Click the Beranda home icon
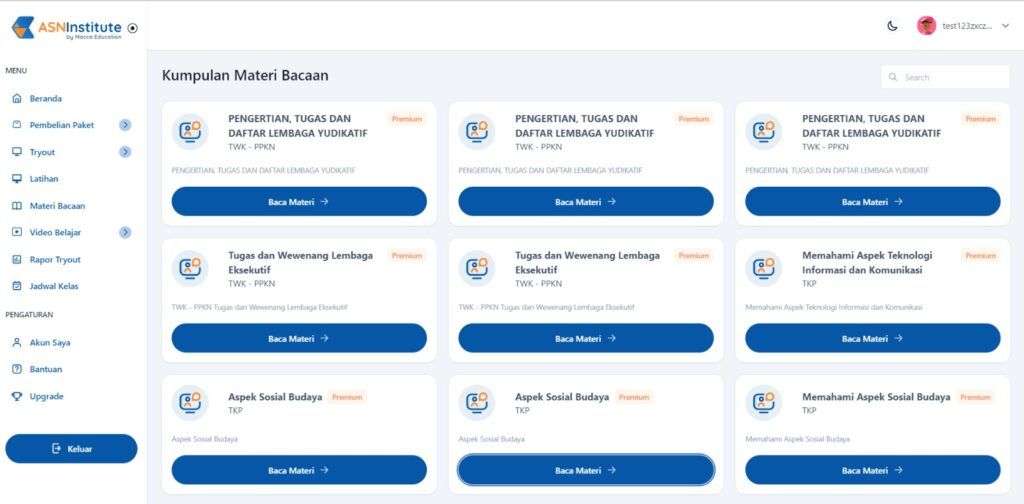The image size is (1024, 504). (17, 99)
